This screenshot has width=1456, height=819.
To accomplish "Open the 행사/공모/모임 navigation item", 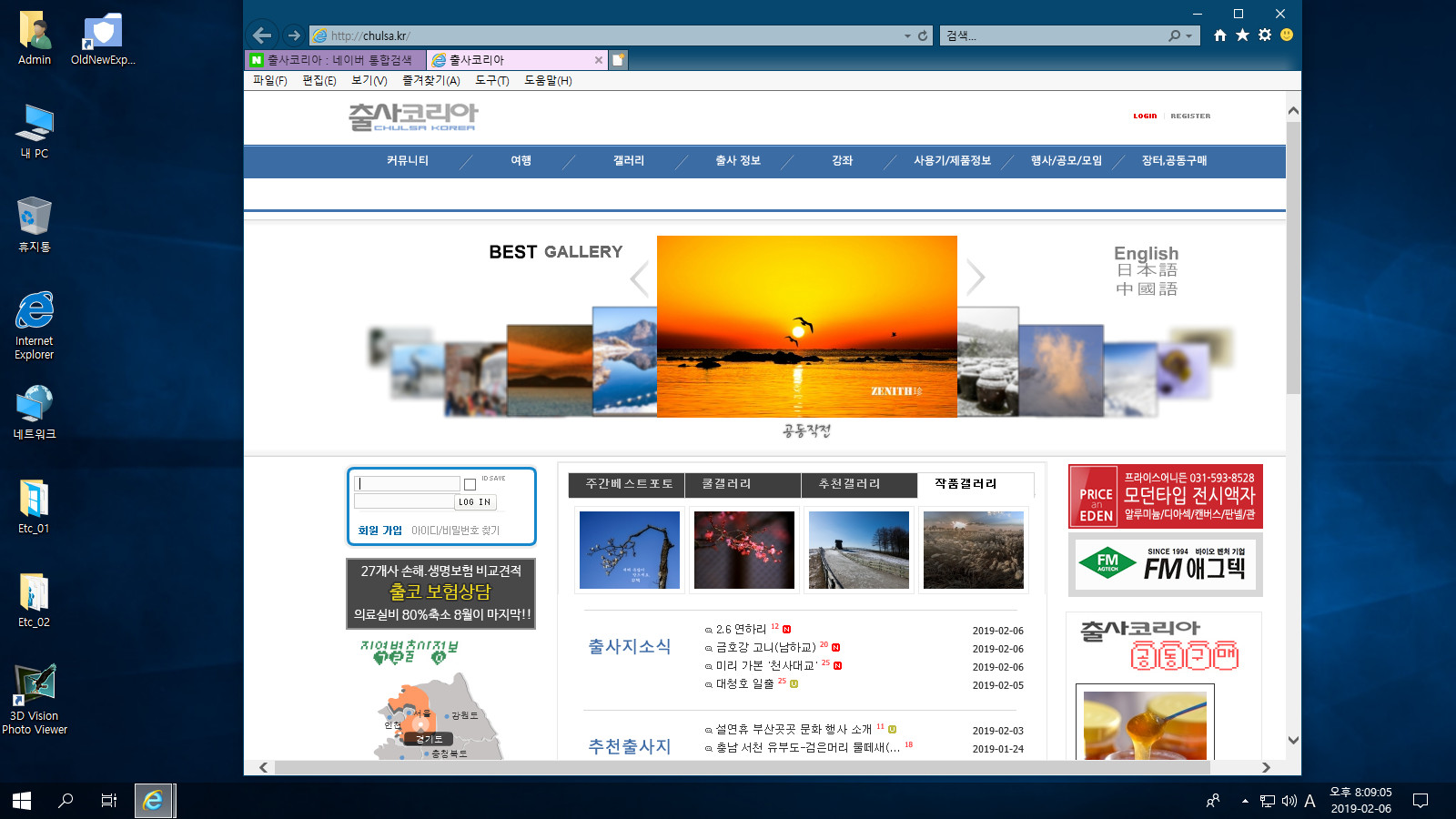I will pyautogui.click(x=1066, y=160).
